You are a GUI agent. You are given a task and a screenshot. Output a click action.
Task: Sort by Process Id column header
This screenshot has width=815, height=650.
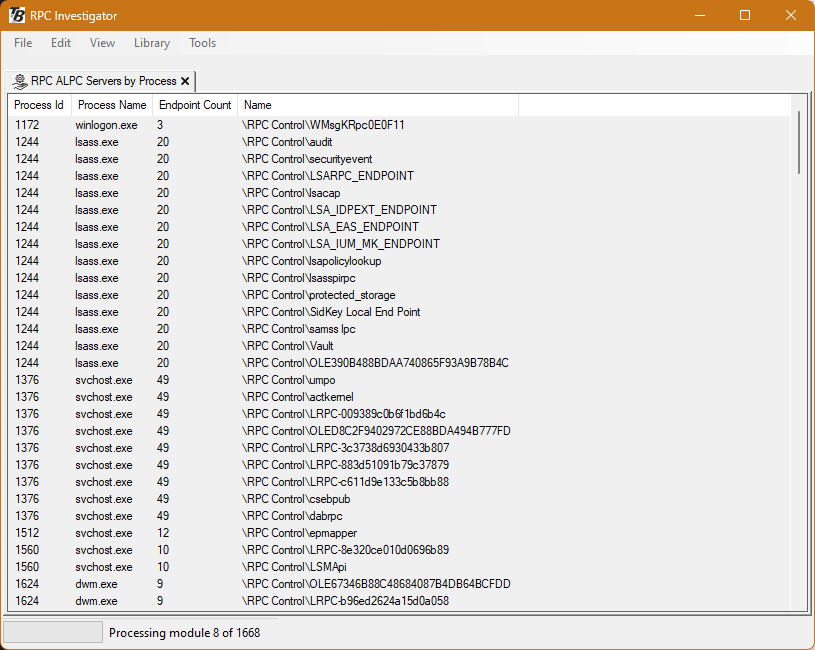click(x=40, y=105)
